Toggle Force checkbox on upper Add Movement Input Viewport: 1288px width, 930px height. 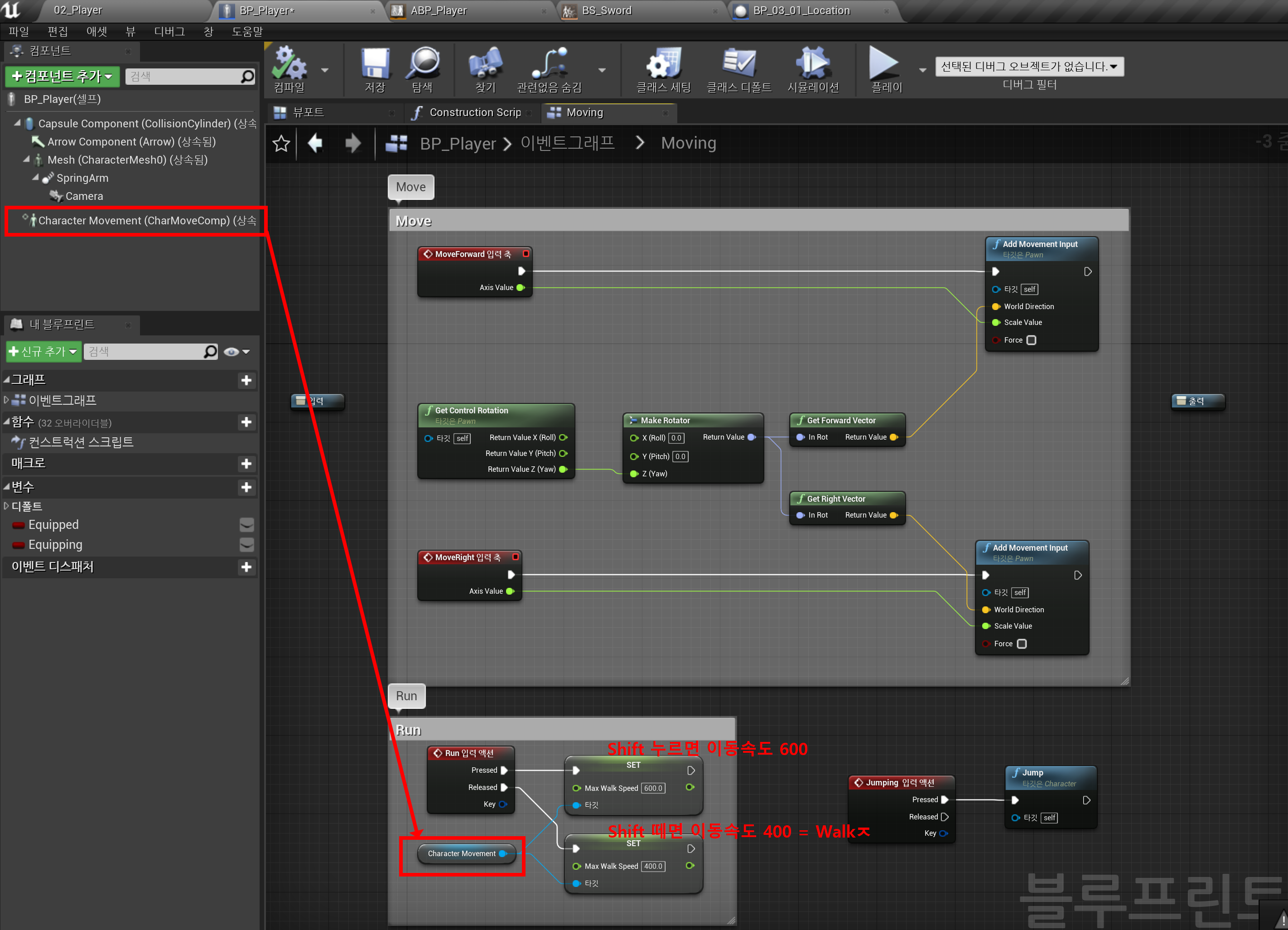click(1031, 340)
